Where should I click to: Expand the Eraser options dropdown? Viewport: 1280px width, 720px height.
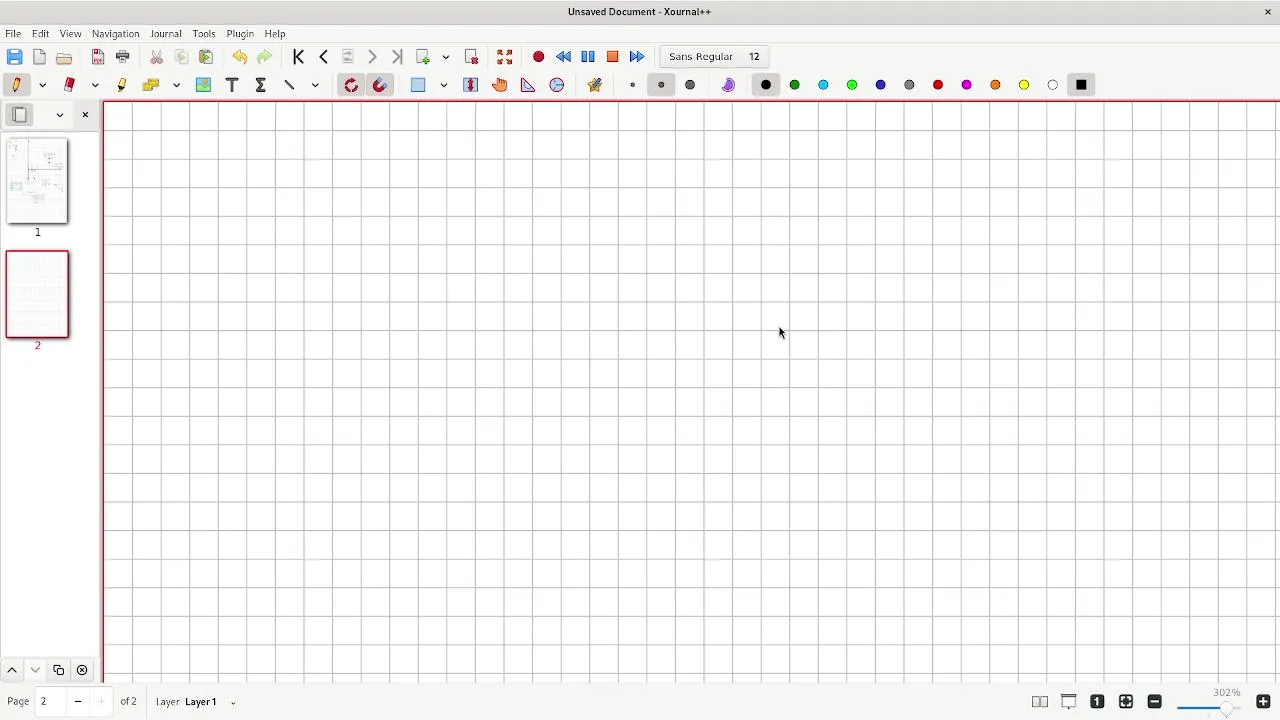coord(95,85)
